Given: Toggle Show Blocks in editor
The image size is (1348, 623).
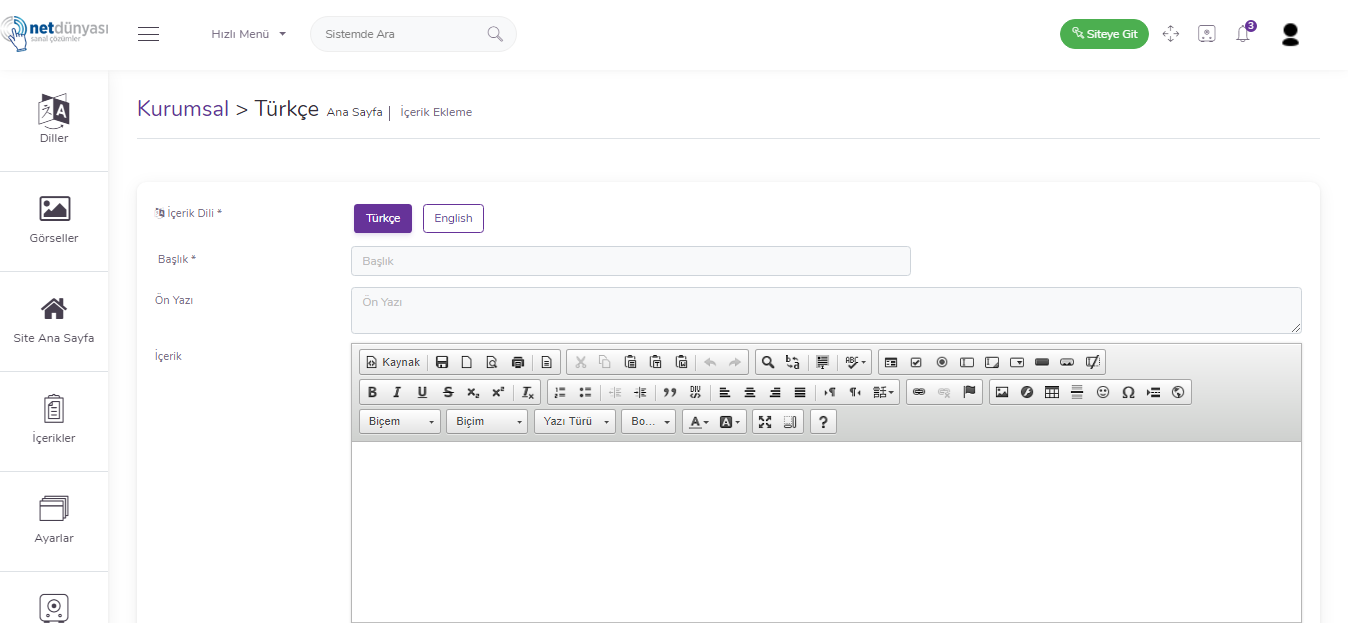Looking at the screenshot, I should click(790, 422).
